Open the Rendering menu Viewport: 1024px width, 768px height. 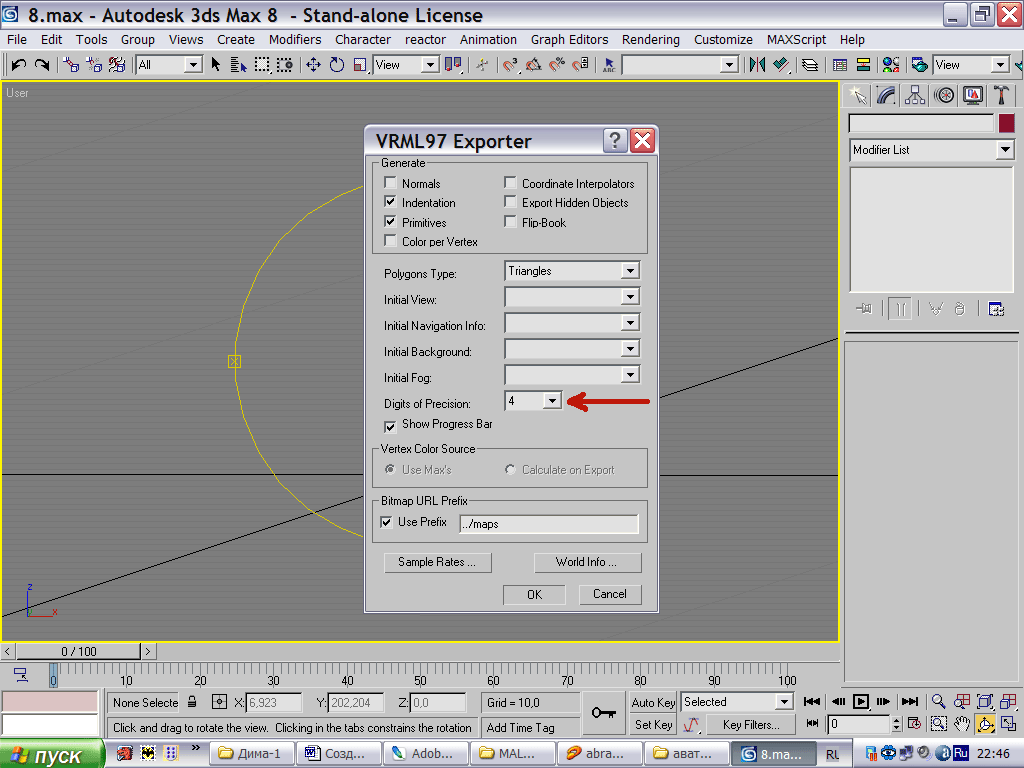(650, 40)
